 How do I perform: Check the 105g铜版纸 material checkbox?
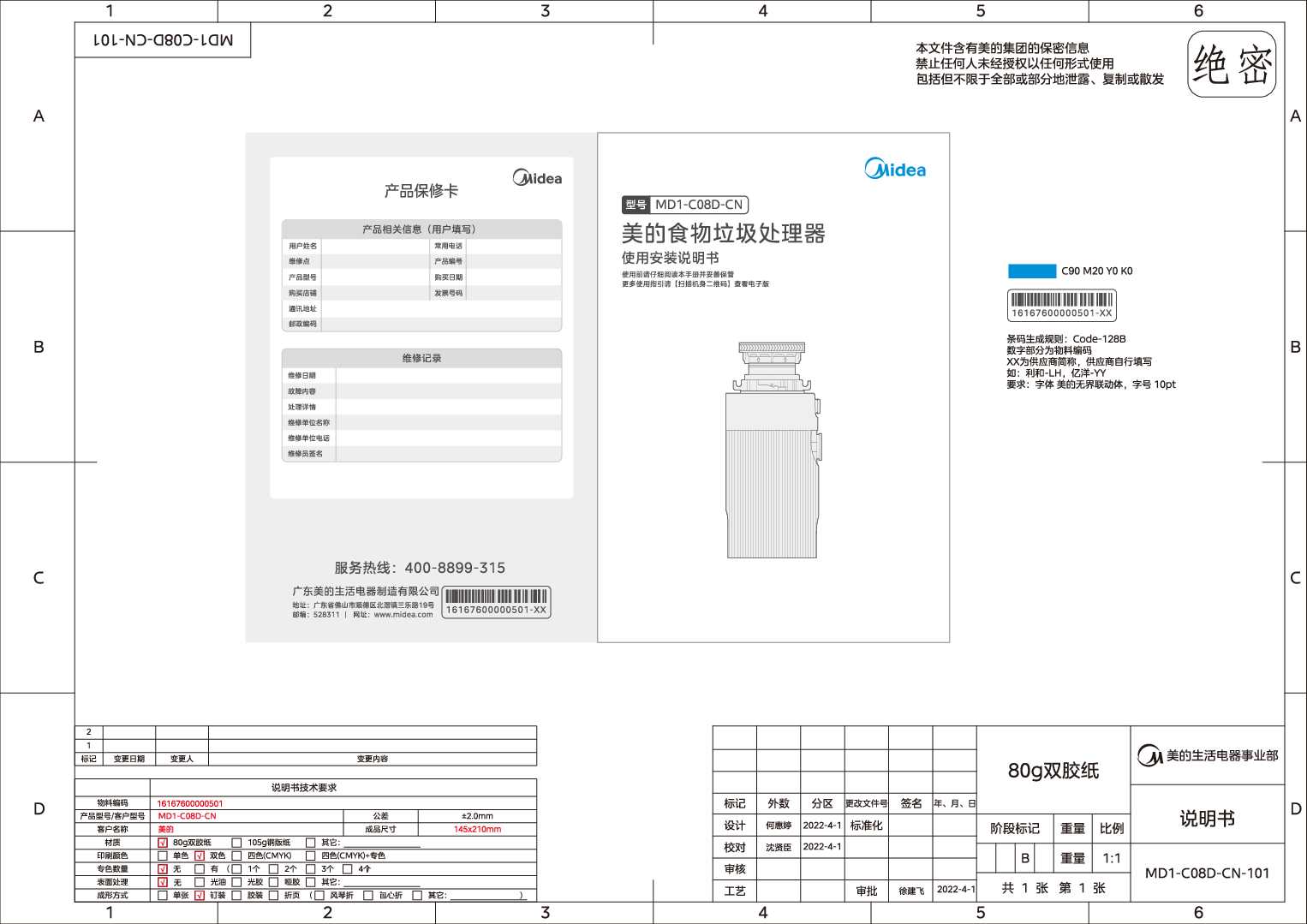[x=236, y=843]
